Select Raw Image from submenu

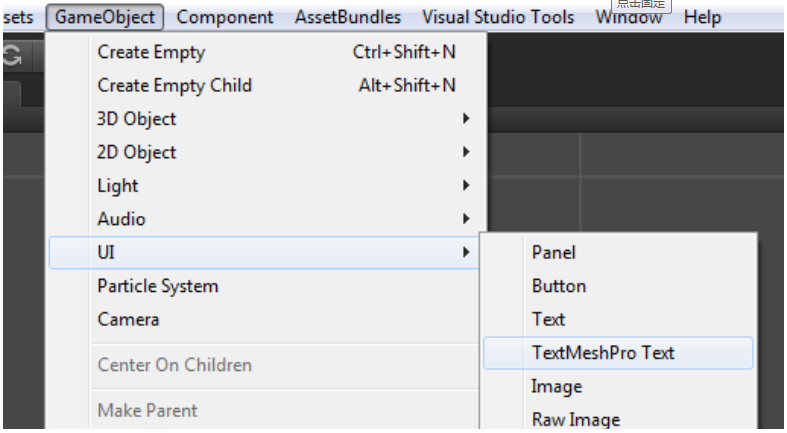(576, 420)
